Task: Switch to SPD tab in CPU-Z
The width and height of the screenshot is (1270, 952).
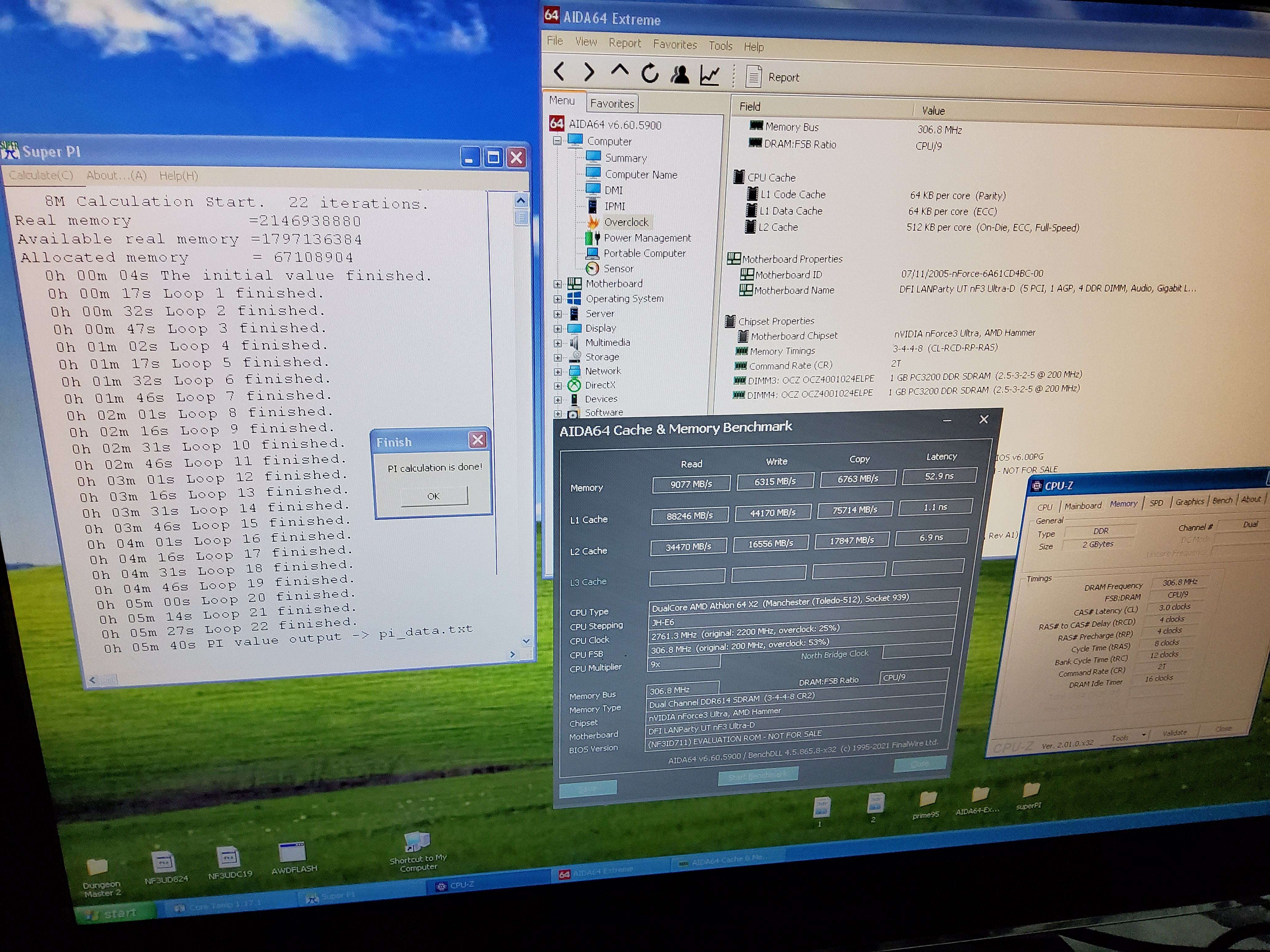Action: (1156, 503)
